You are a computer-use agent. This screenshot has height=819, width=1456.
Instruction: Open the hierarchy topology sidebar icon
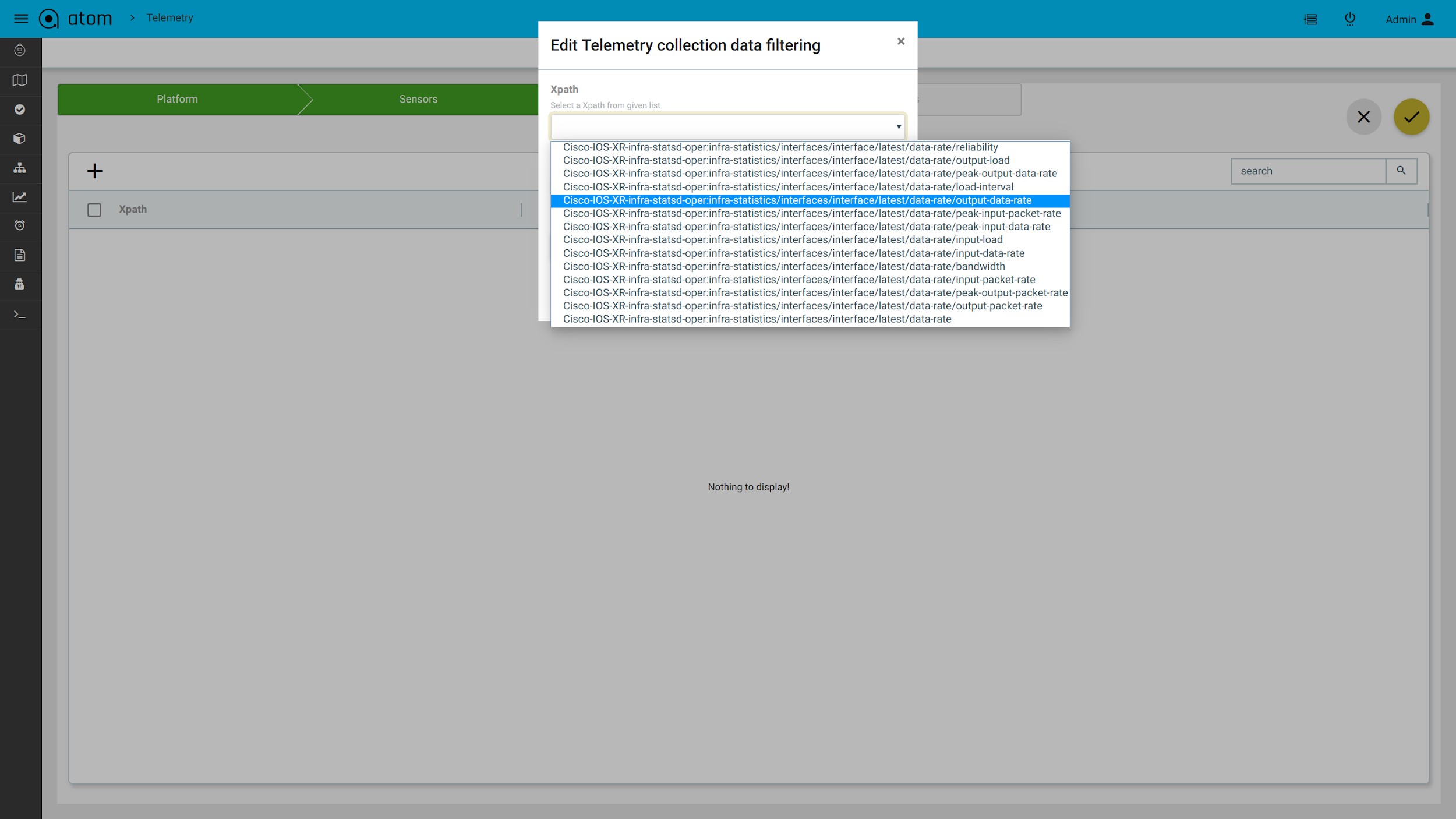(x=20, y=168)
